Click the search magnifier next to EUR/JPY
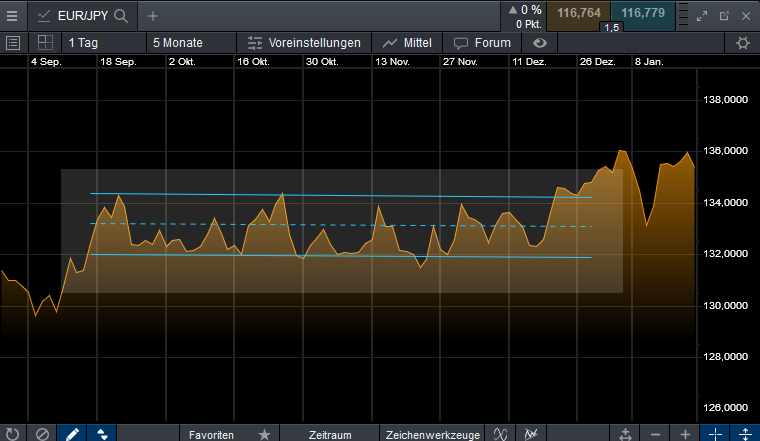760x441 pixels. [121, 16]
